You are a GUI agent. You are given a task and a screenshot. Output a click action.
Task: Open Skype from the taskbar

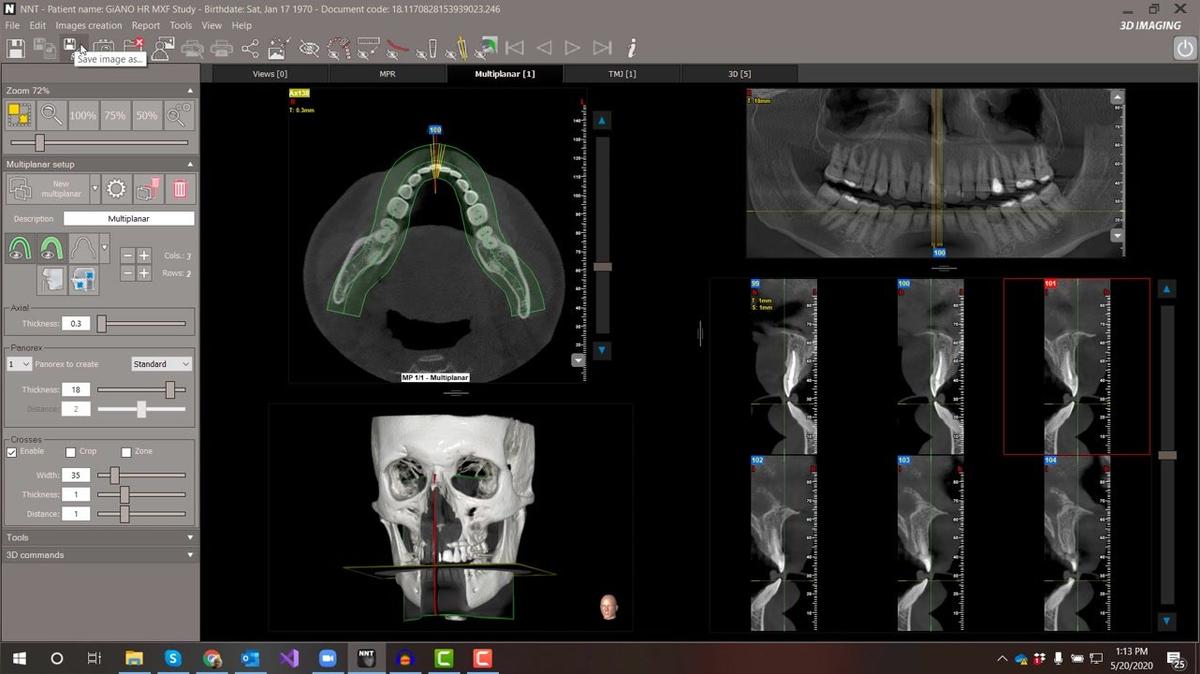pyautogui.click(x=173, y=658)
